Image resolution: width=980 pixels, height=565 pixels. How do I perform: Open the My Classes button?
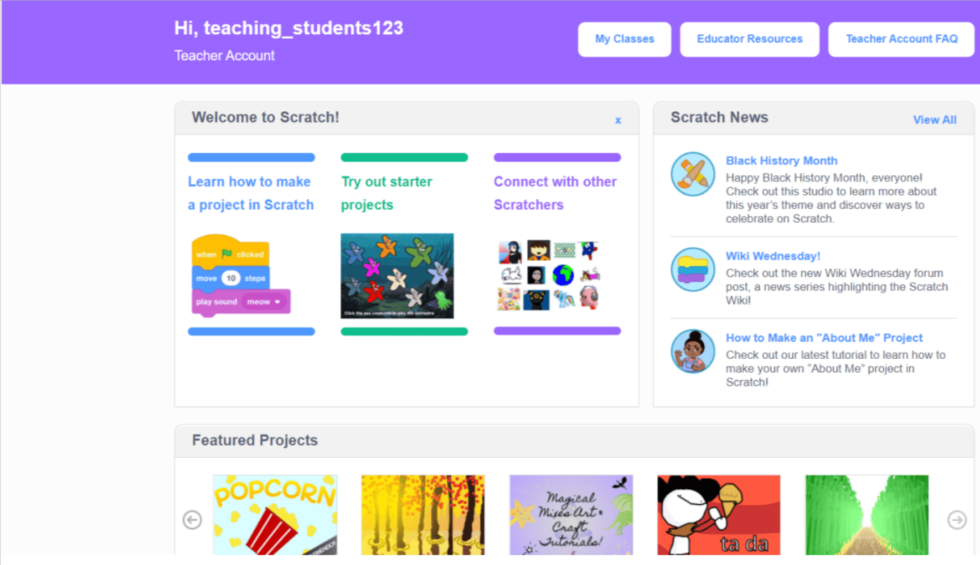tap(624, 39)
